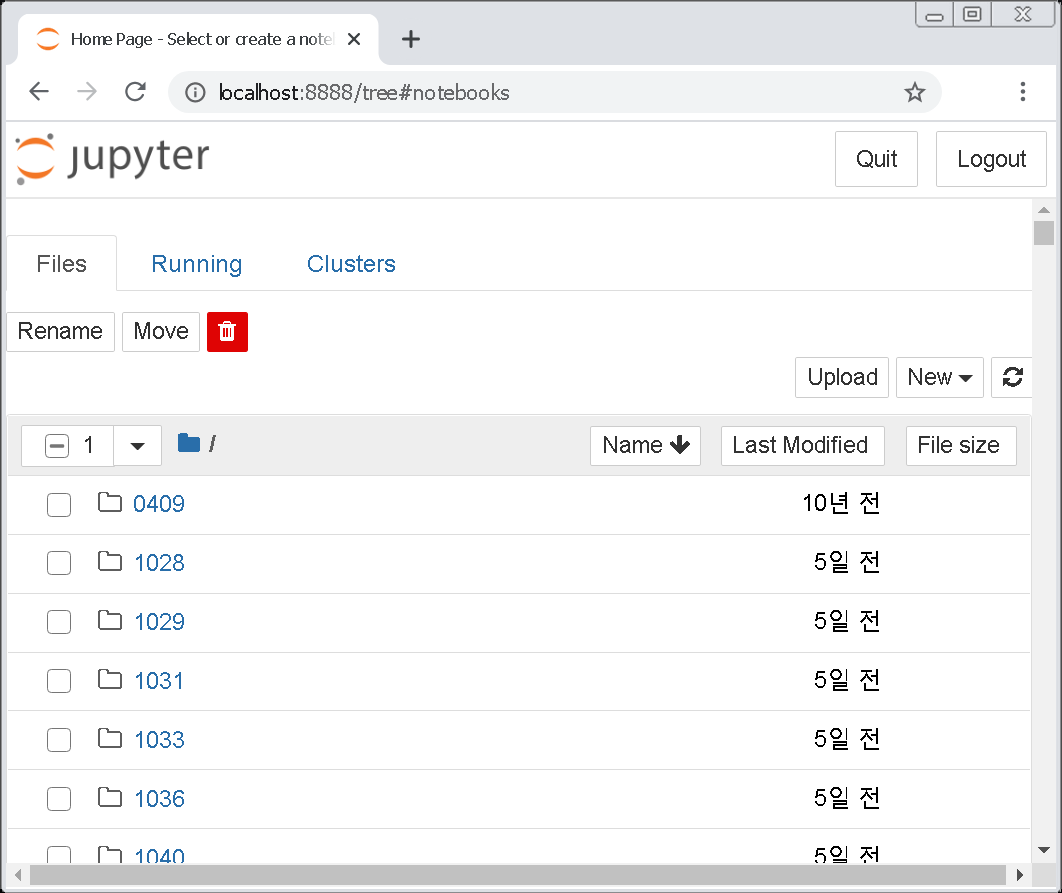Click the horizontal scrollbar right arrow

coord(1019,875)
